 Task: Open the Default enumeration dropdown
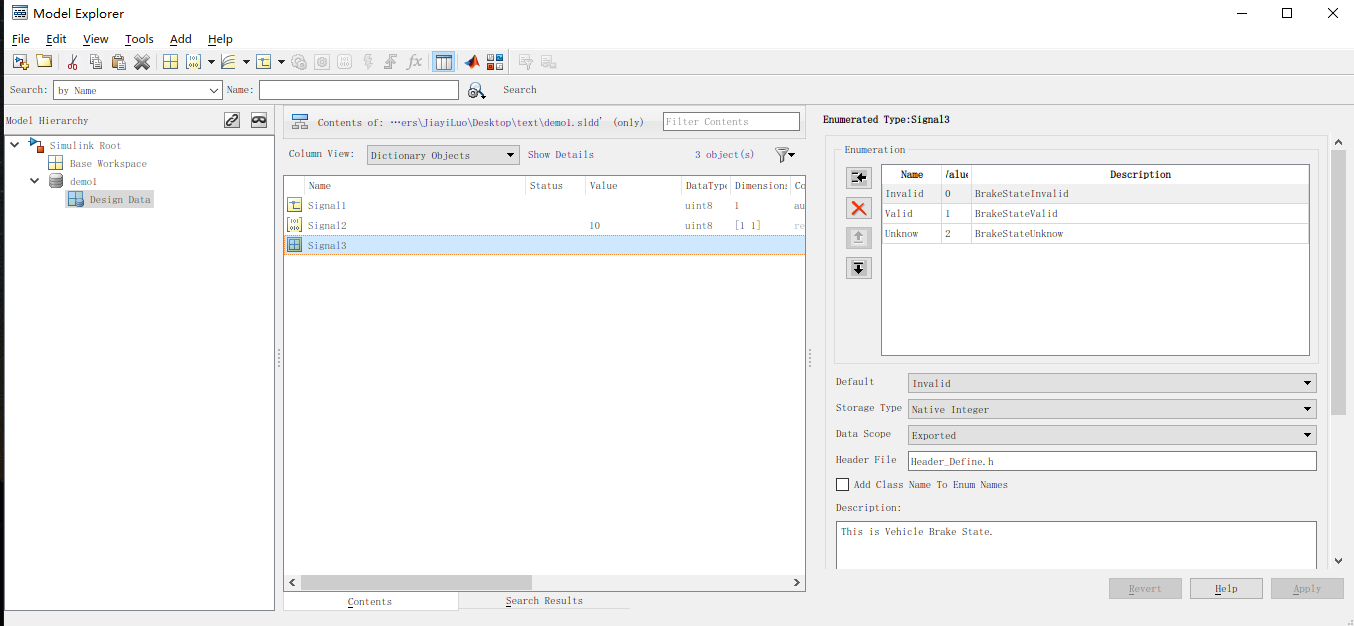(1306, 383)
